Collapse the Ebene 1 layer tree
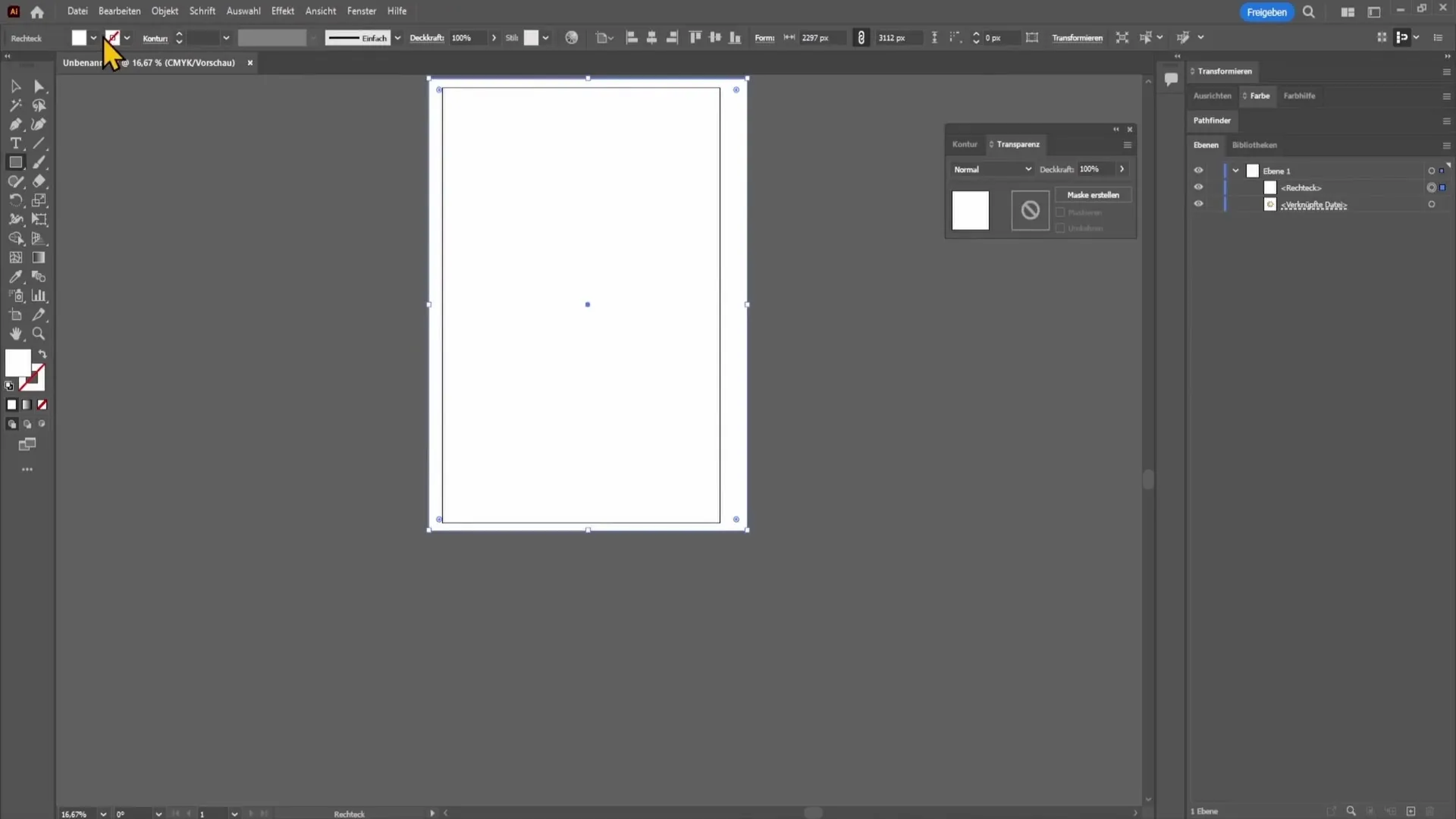Screen dimensions: 1456x819 1236,171
